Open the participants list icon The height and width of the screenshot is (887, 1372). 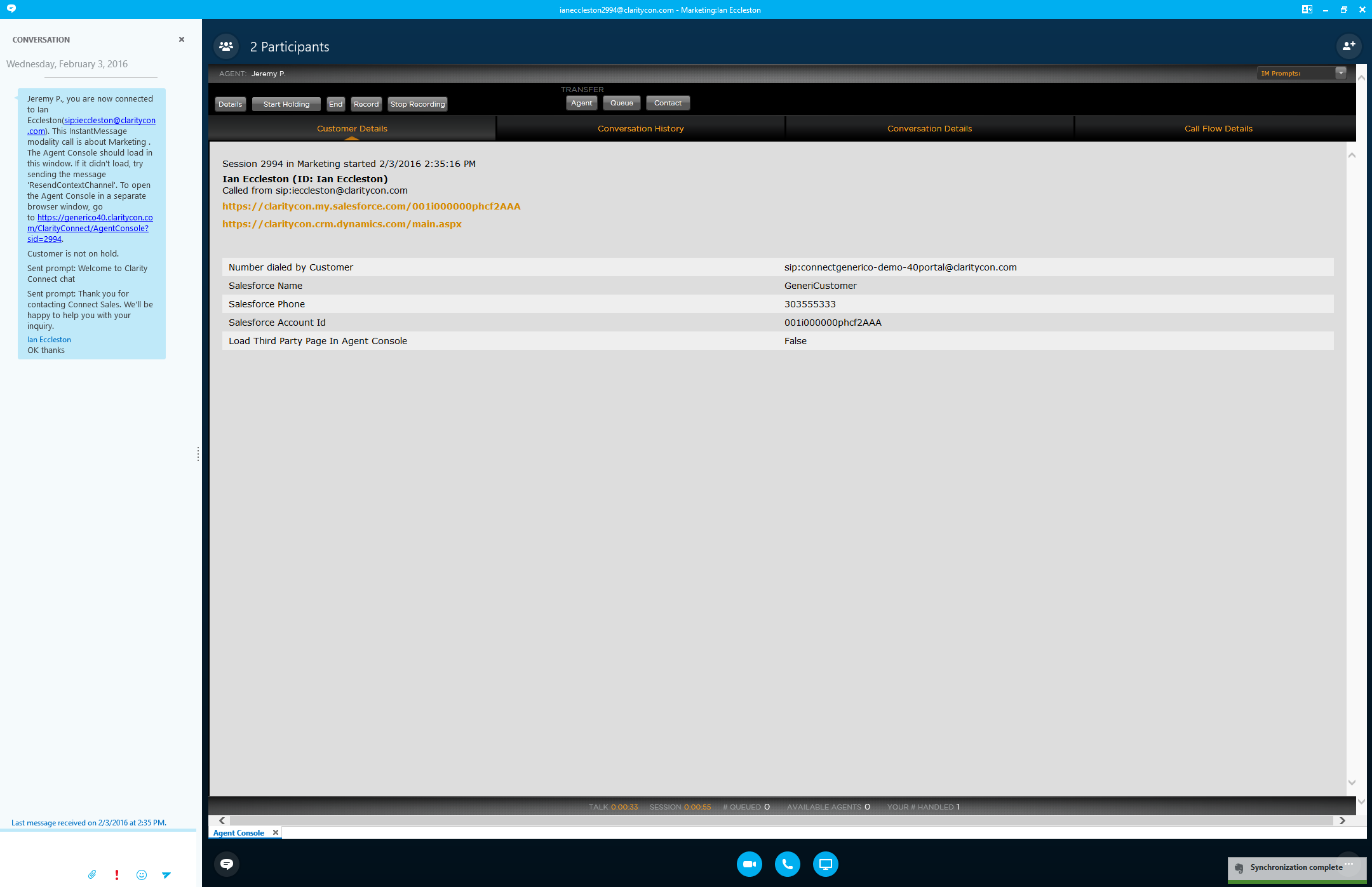coord(226,46)
